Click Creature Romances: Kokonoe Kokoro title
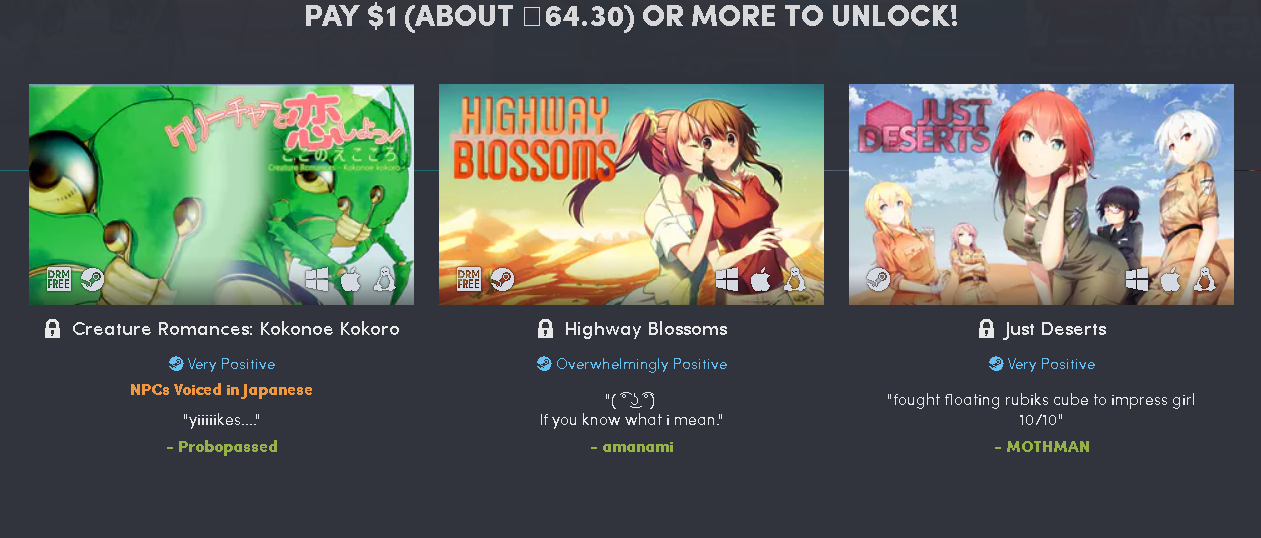Screen dimensions: 1261x538 [x=236, y=329]
